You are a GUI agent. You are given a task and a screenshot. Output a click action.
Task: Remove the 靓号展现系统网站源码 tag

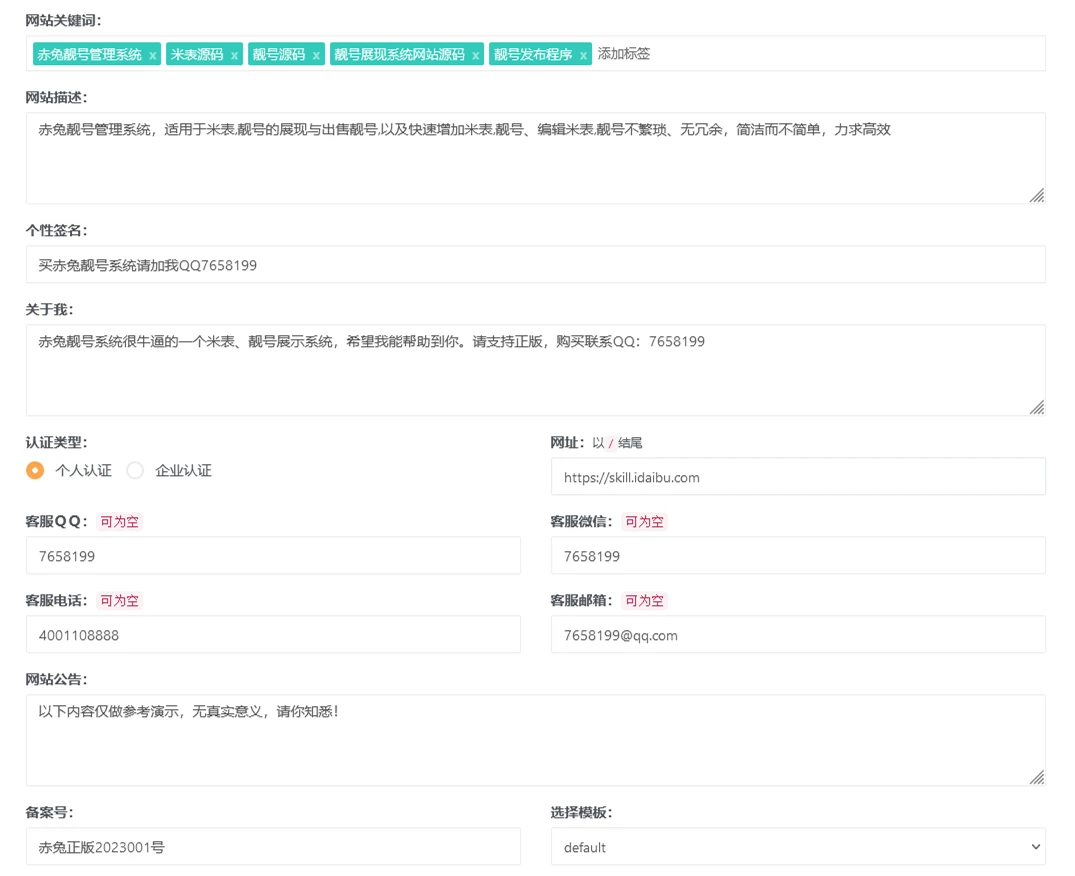[x=476, y=56]
